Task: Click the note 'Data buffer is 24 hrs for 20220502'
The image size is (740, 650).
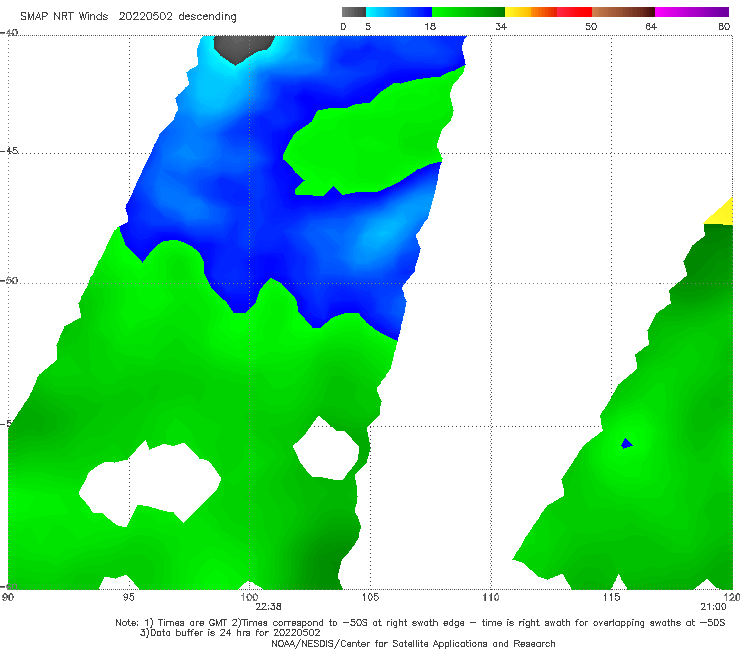Action: click(230, 633)
